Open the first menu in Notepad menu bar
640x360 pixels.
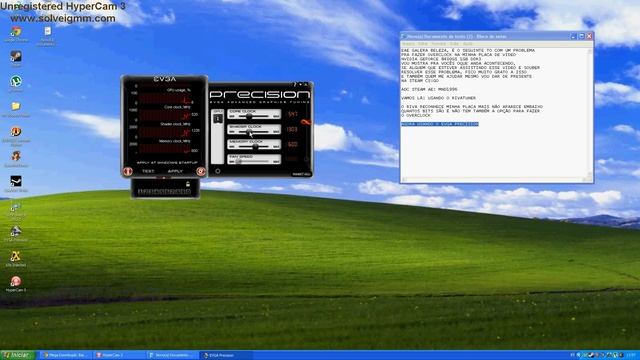point(408,44)
